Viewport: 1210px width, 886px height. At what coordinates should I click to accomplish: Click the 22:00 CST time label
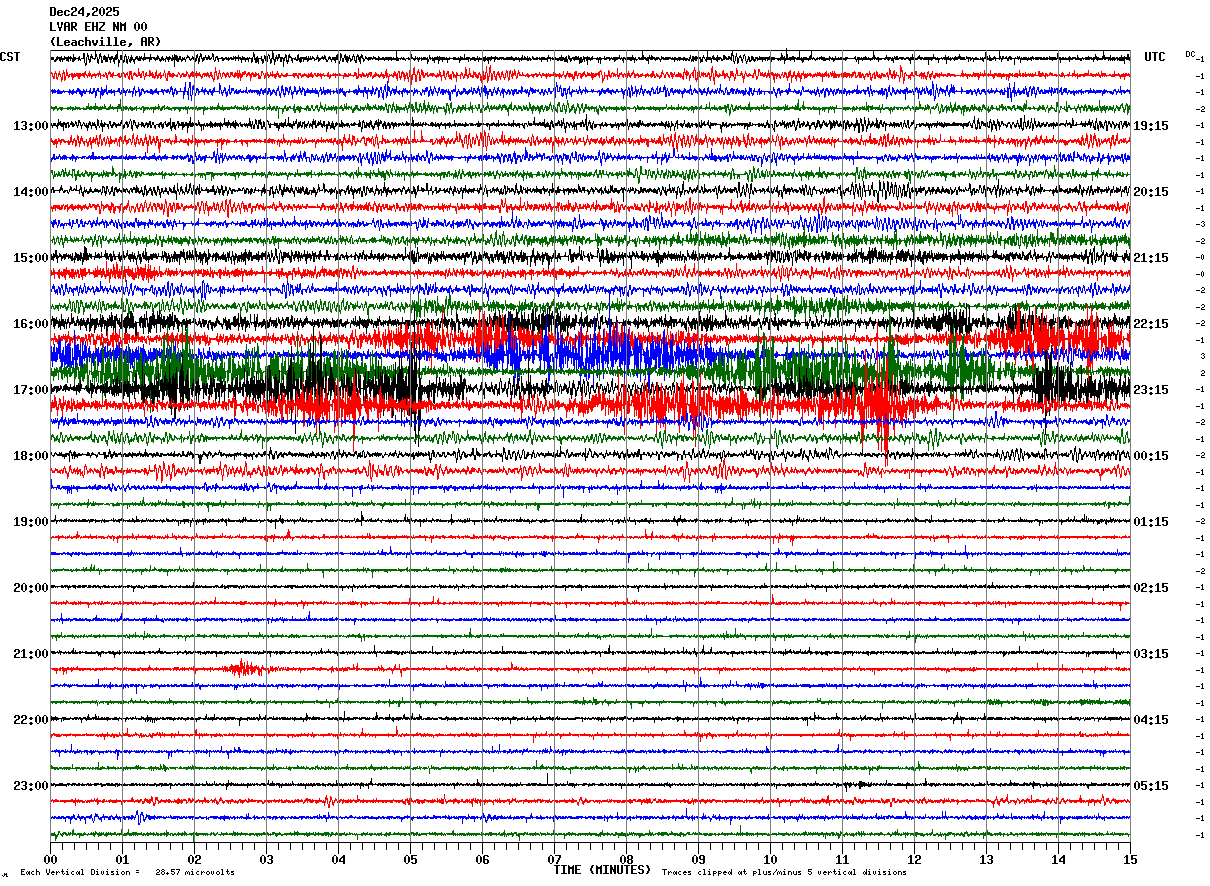click(31, 720)
